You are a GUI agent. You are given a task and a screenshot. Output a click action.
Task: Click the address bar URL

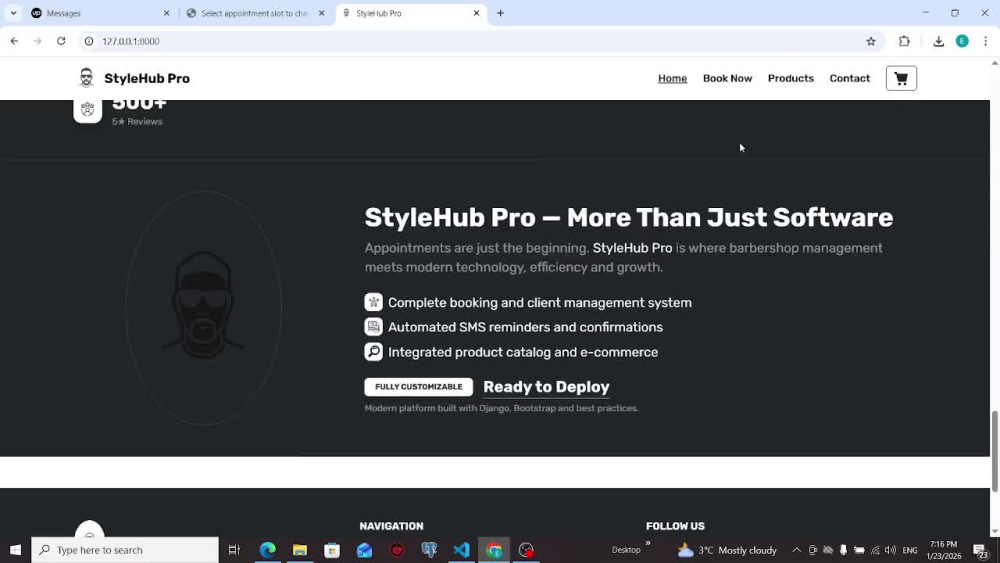[131, 41]
